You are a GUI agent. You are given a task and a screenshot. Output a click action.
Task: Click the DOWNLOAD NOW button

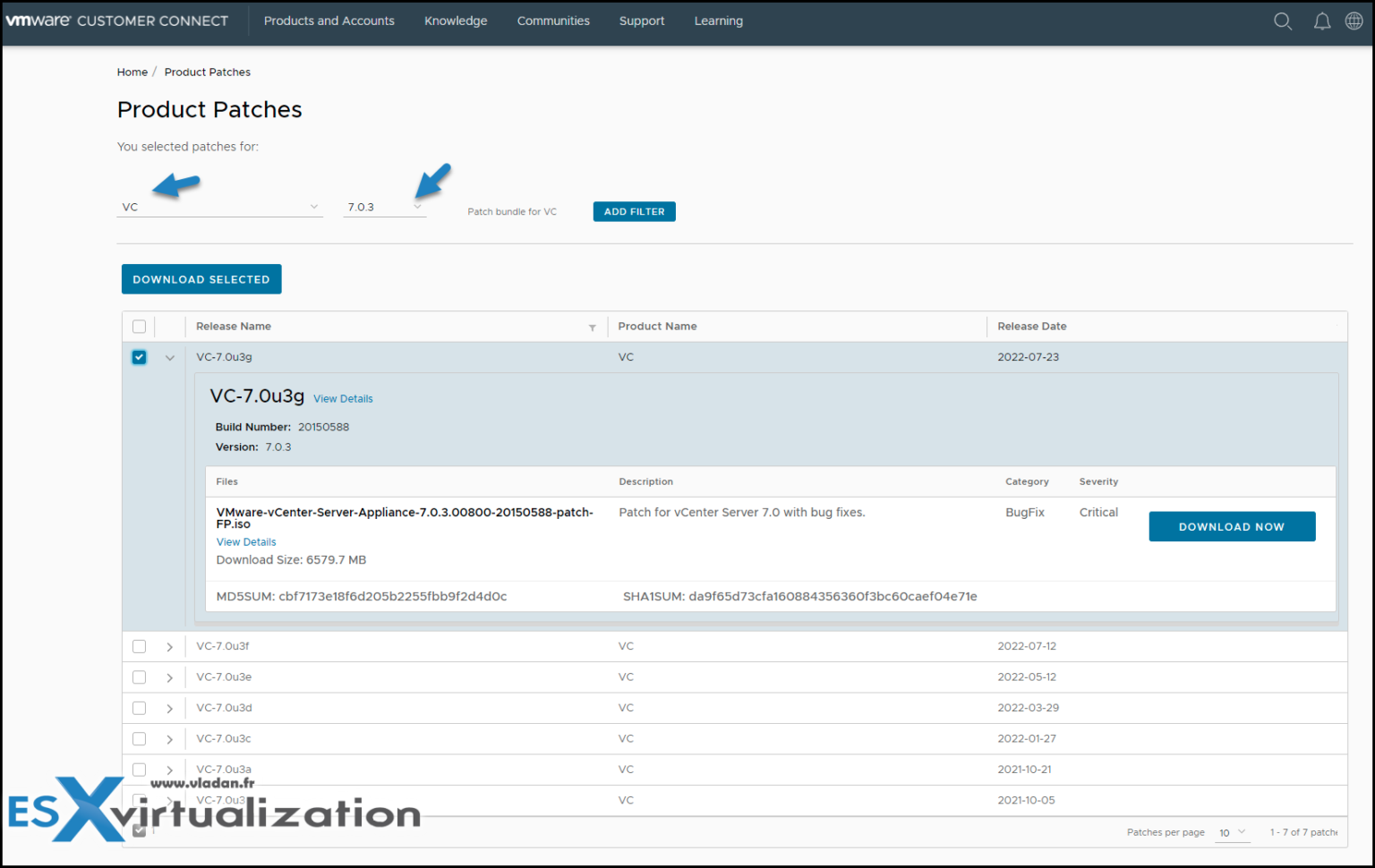pos(1232,526)
